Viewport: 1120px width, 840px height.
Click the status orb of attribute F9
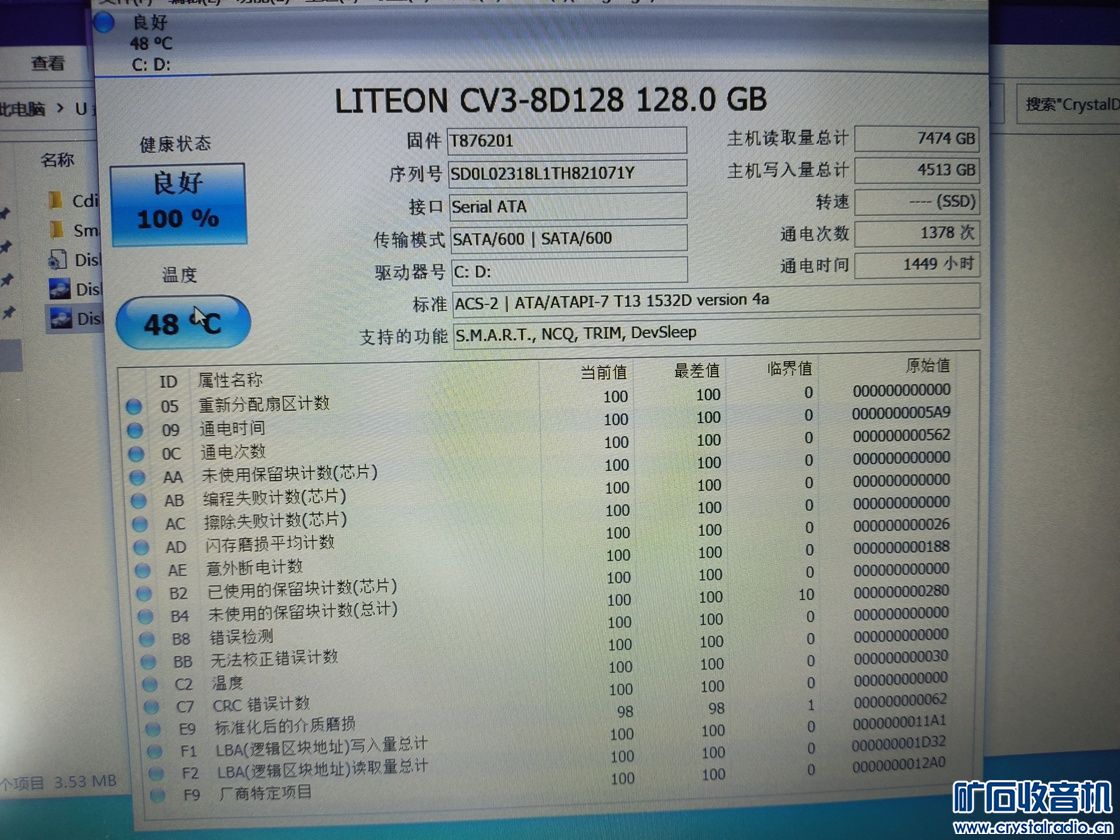[157, 795]
